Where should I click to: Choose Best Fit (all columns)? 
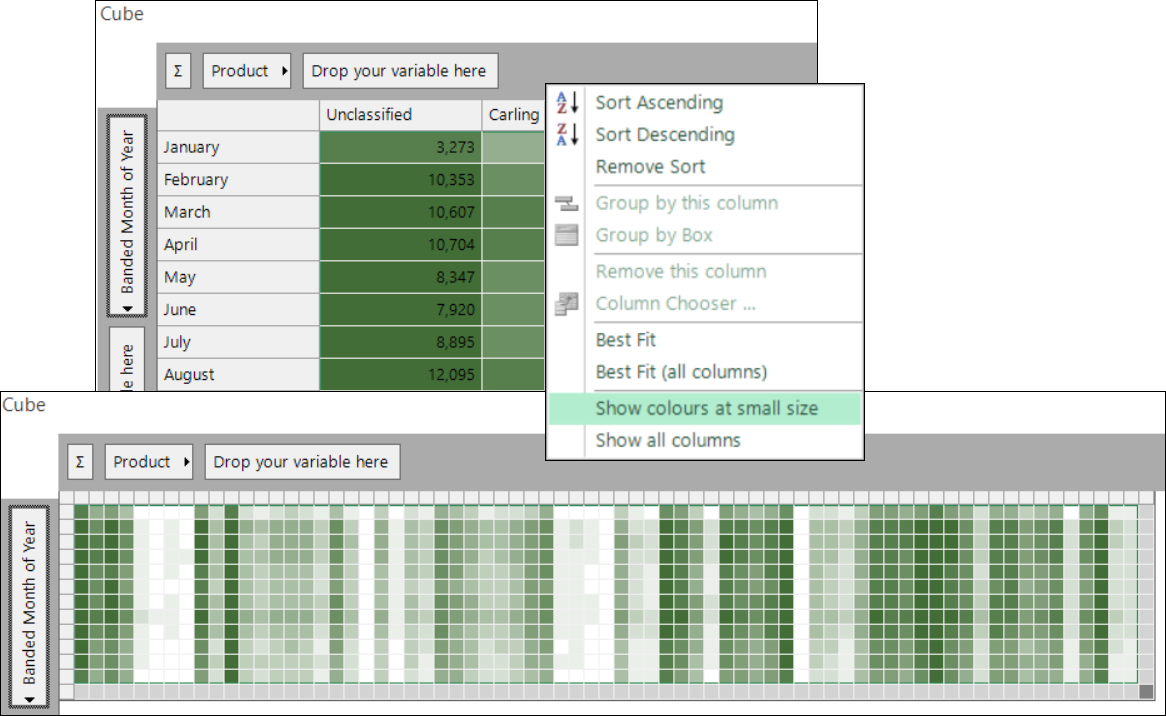[681, 372]
